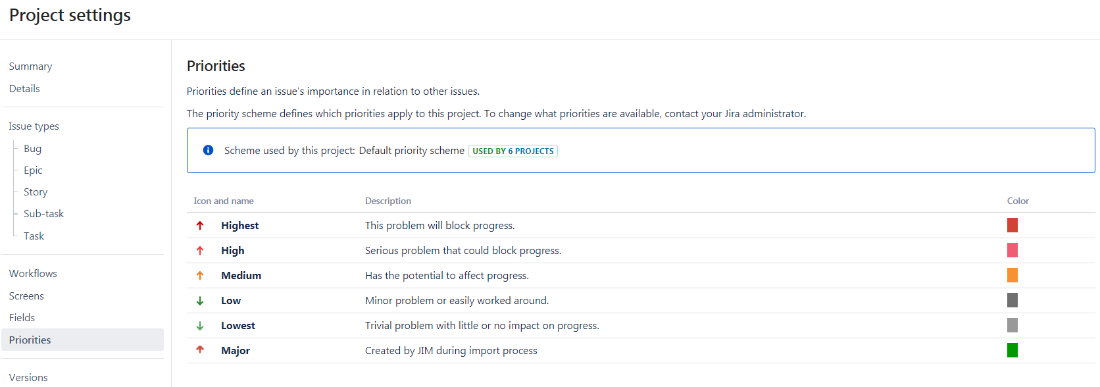Click the Medium priority orange arrow icon
The image size is (1100, 387).
pos(200,276)
